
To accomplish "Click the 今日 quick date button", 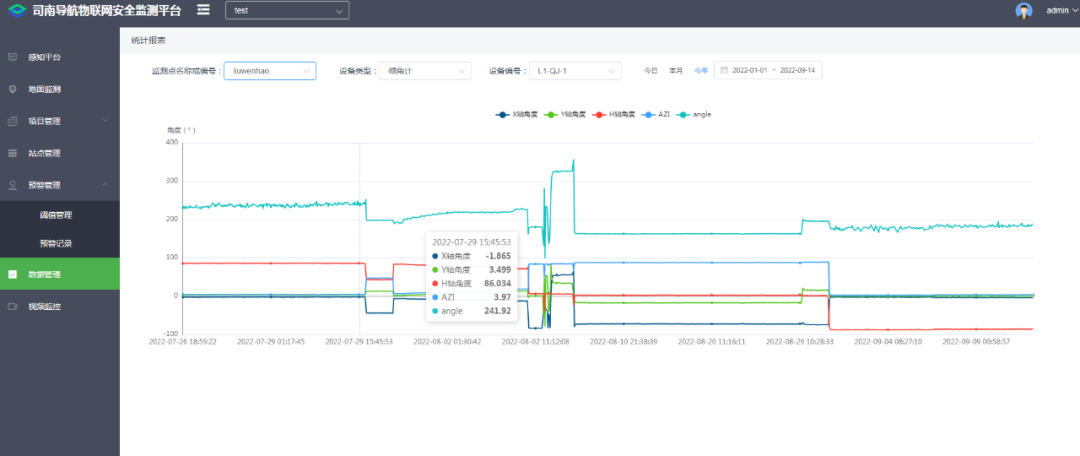I will click(651, 71).
